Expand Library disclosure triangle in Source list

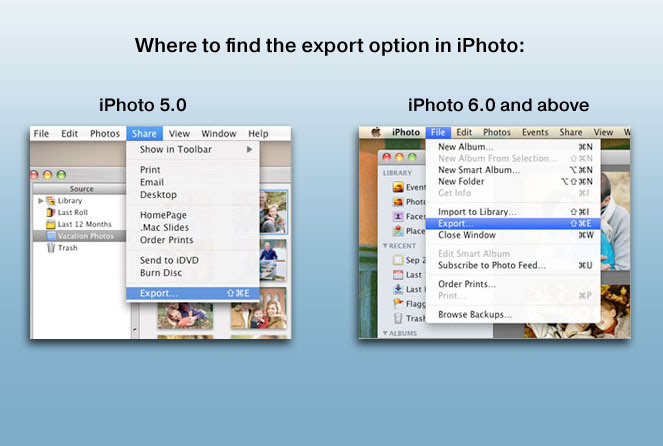tap(41, 201)
